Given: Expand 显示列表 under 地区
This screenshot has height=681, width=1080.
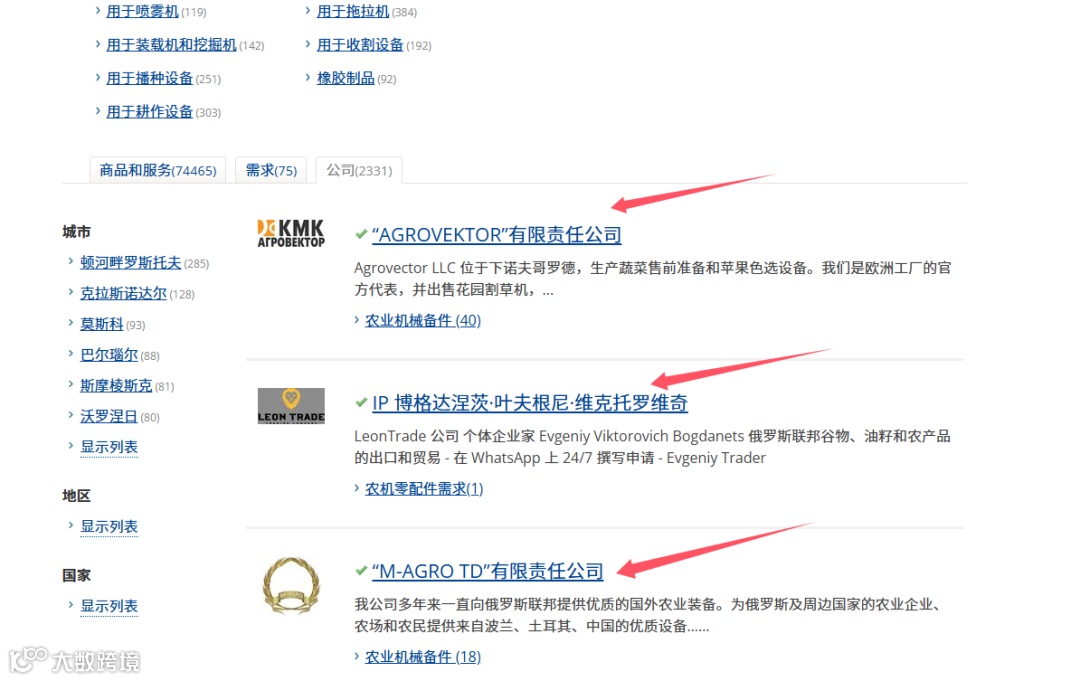Looking at the screenshot, I should [109, 527].
